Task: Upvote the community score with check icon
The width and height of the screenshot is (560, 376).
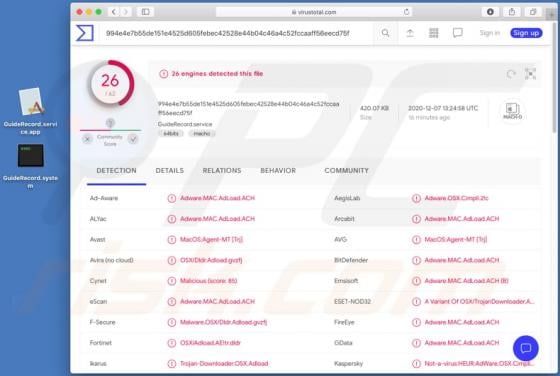Action: pos(133,139)
